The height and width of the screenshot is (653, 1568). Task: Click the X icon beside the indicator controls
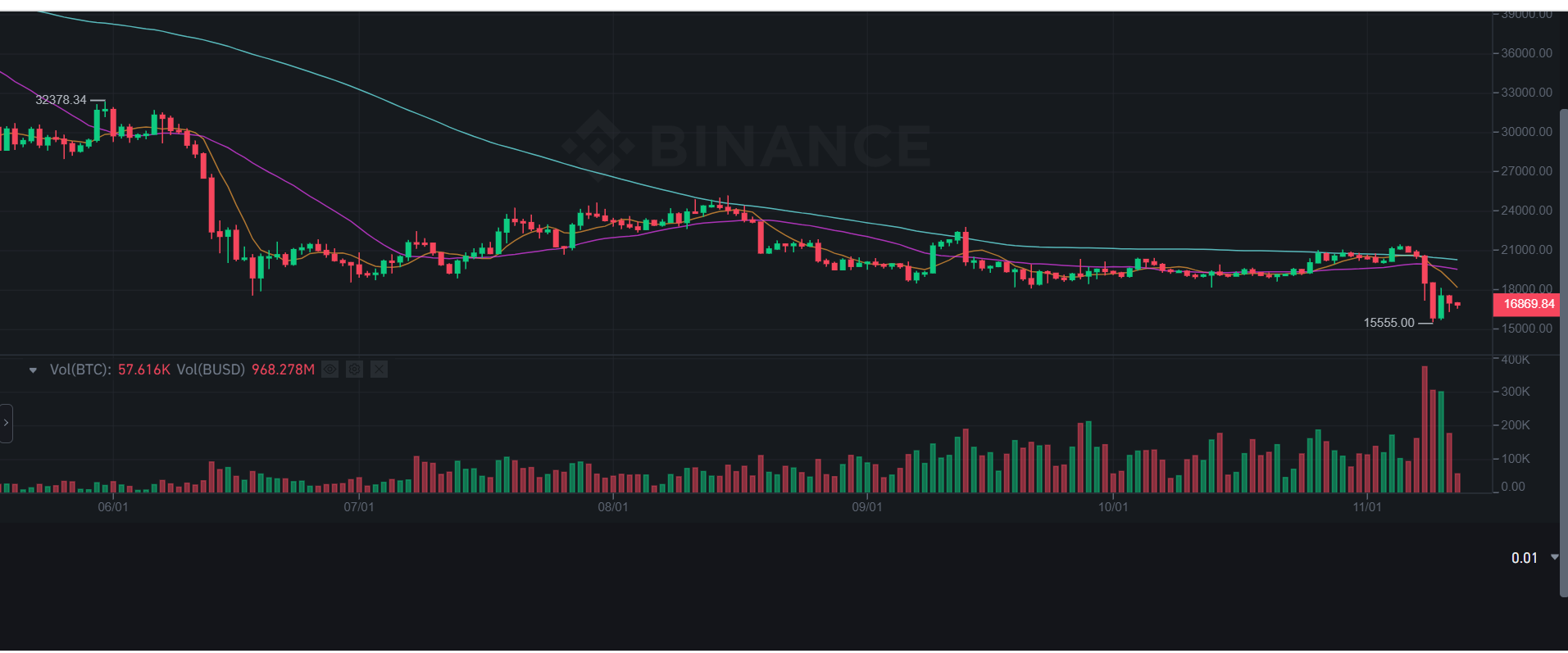(379, 370)
